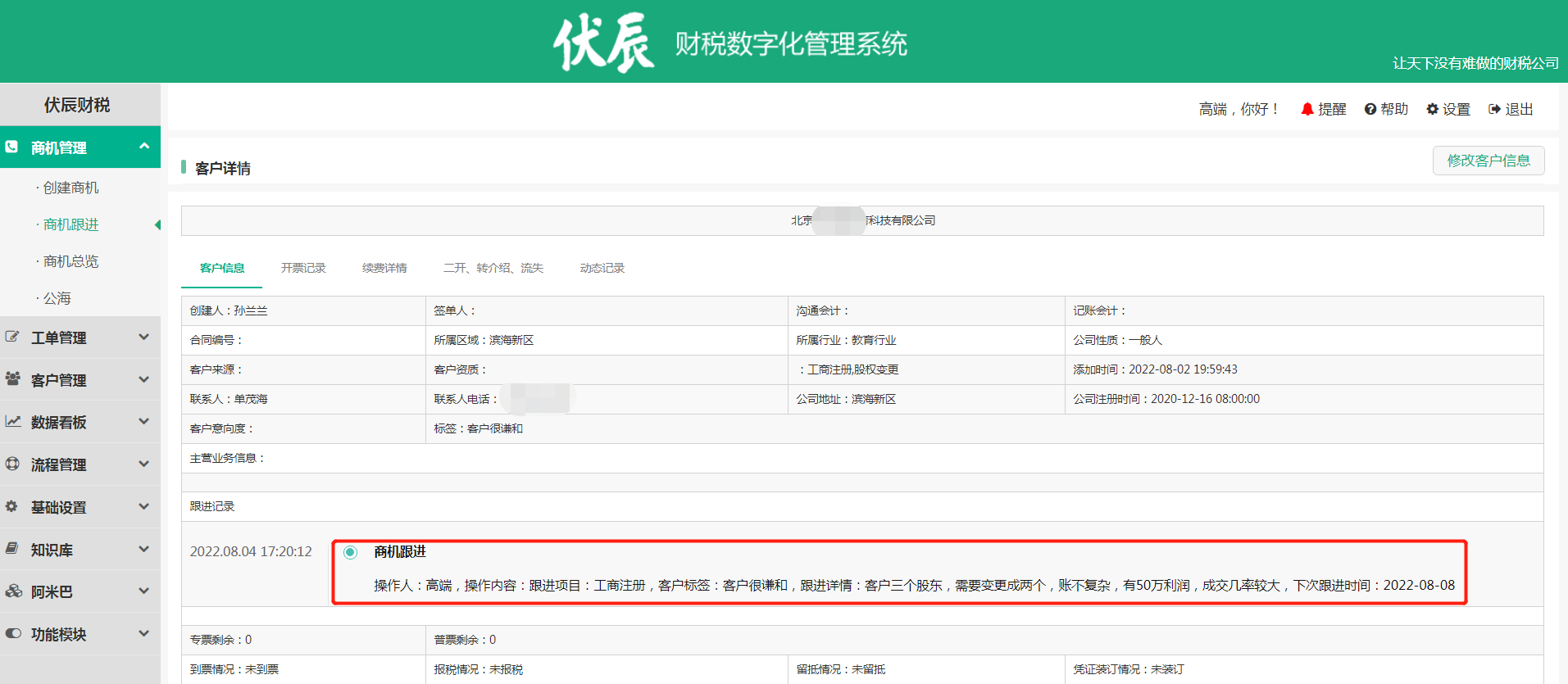Open the 续费详情 tab
The image size is (1568, 684).
384,268
